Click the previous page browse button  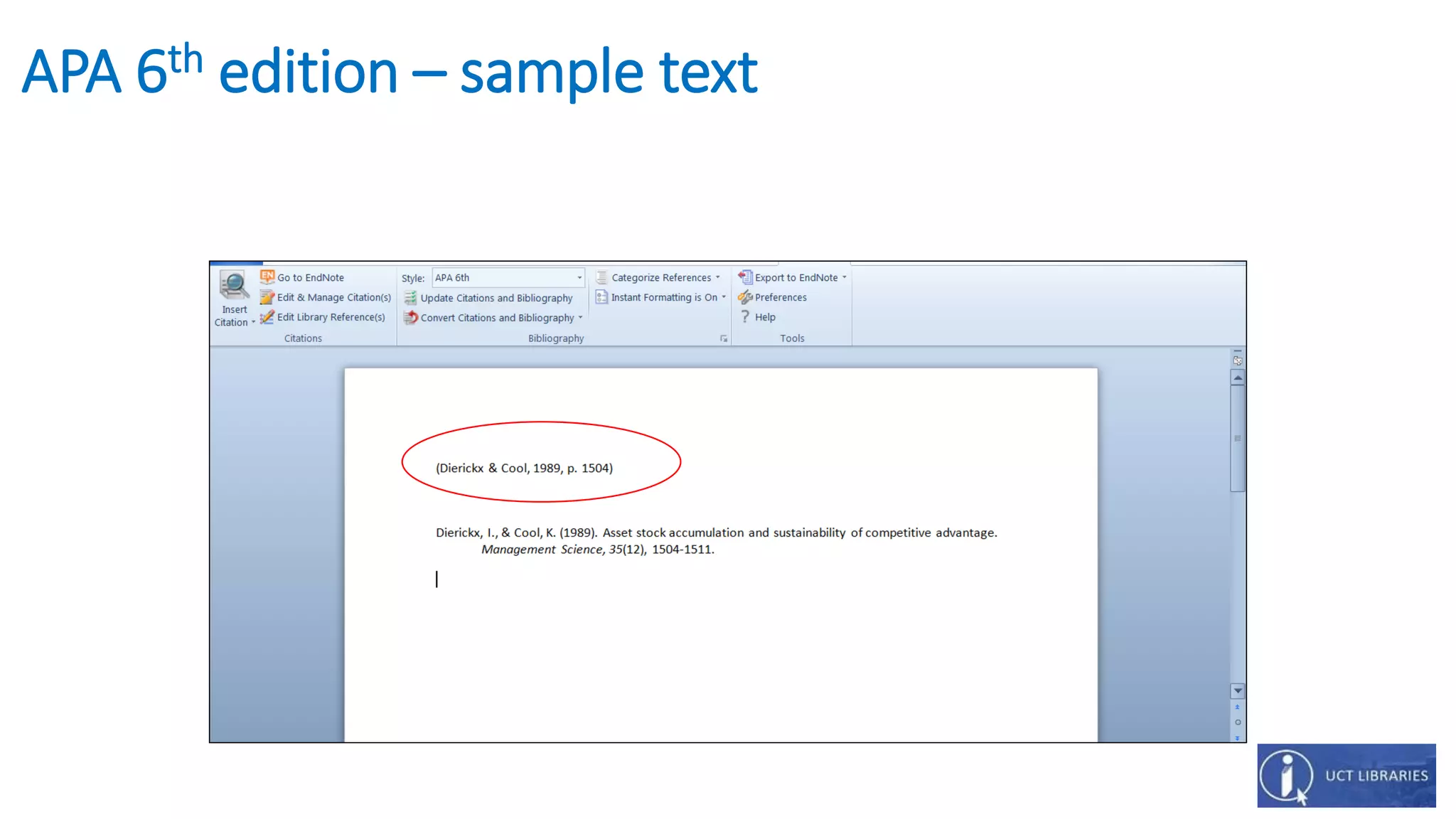point(1238,707)
